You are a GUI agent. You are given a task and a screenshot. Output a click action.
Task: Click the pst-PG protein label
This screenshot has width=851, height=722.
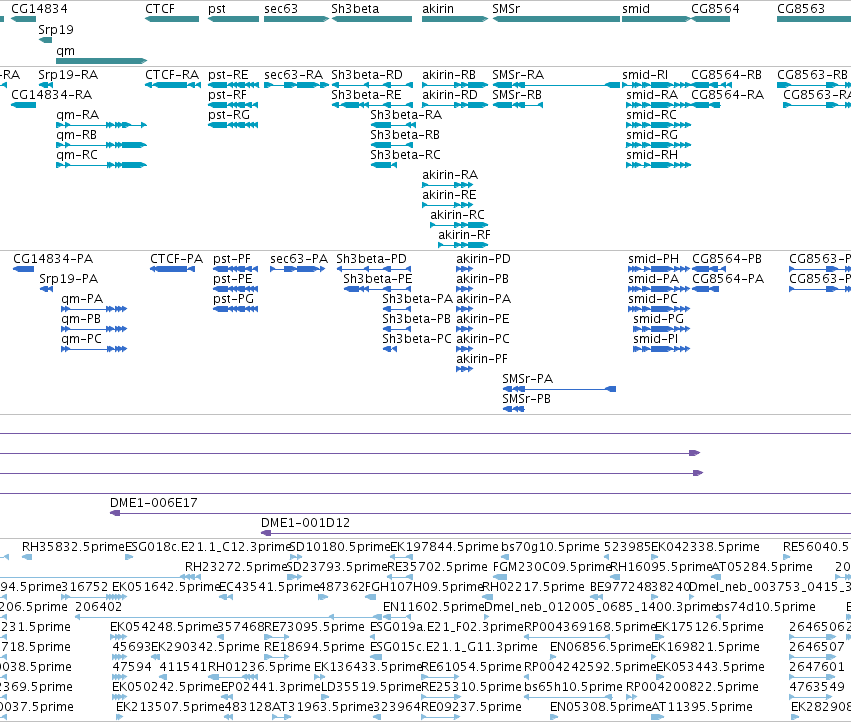tap(233, 299)
